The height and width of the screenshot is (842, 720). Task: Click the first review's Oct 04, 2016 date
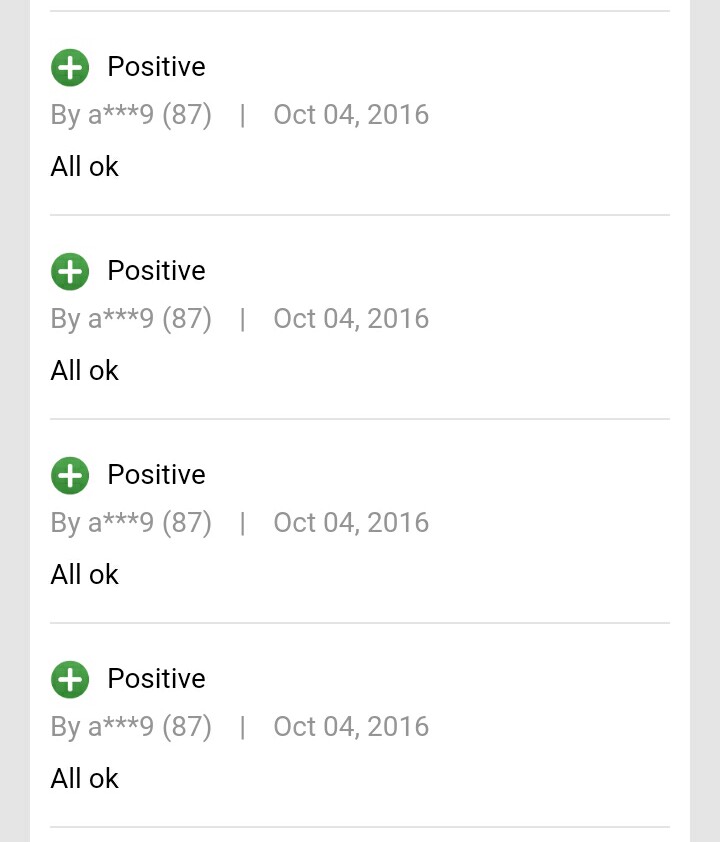tap(351, 115)
